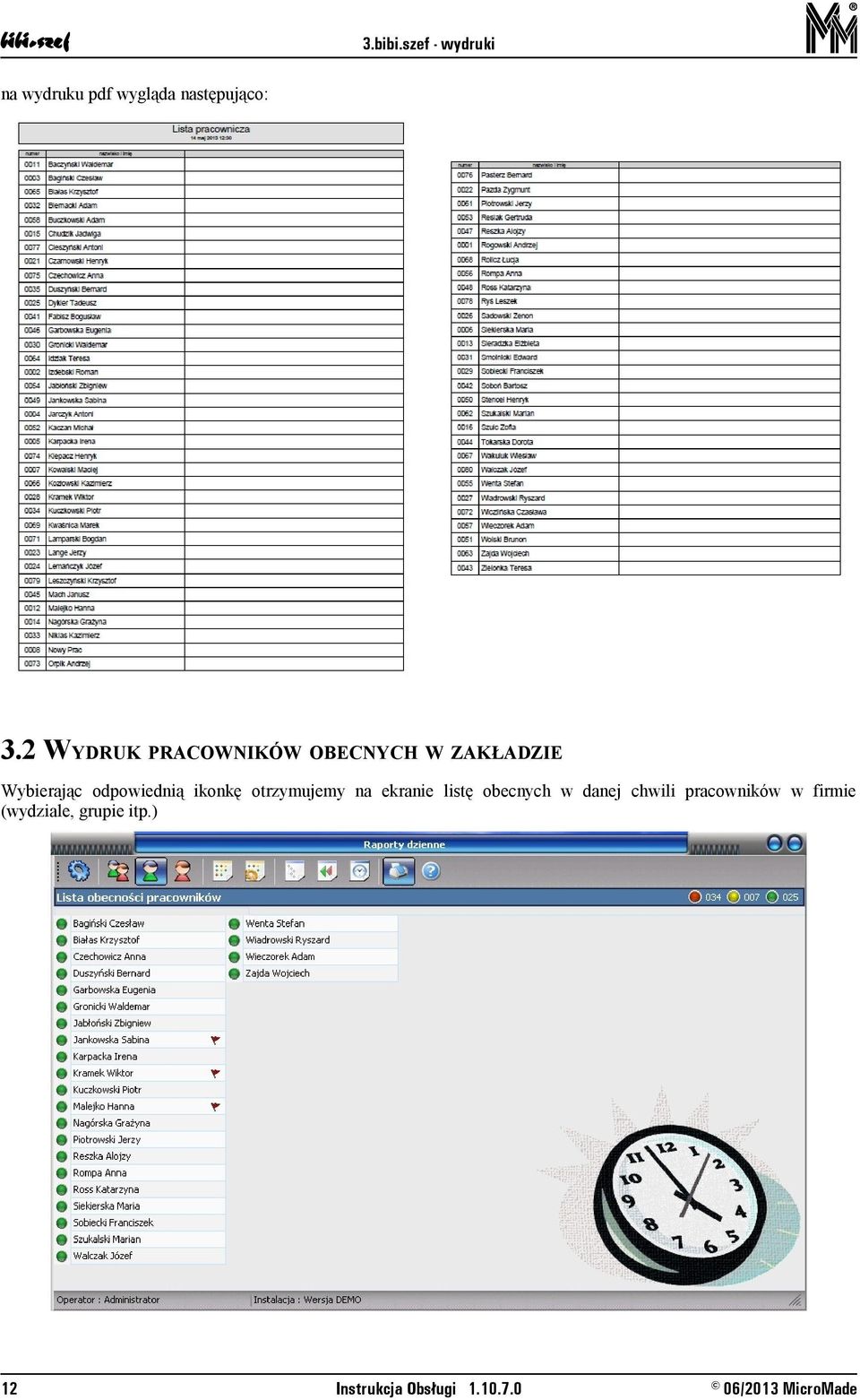Select employee Piotrowski Jerzy
Viewport: 860px width, 1400px height.
107,1139
